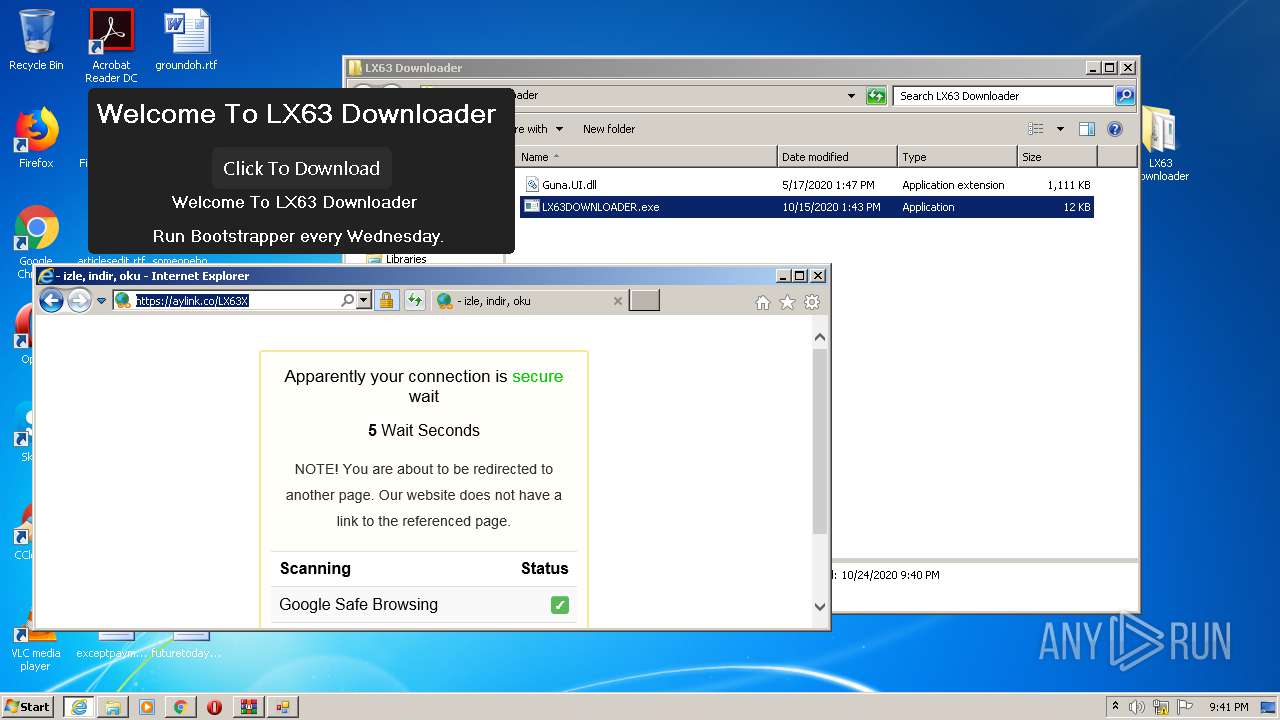Sort files by the Date modified column
The height and width of the screenshot is (720, 1280).
(837, 157)
